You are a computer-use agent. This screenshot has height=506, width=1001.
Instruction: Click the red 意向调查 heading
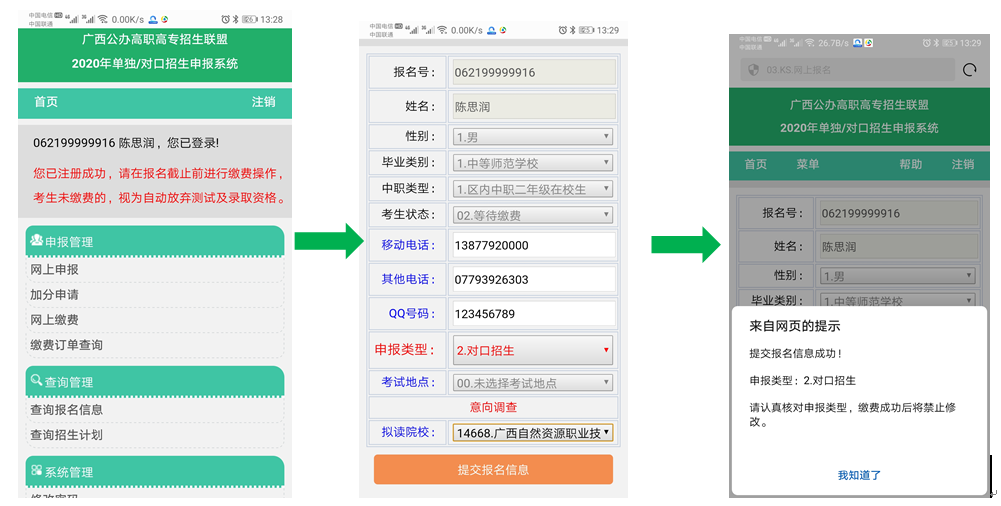point(493,407)
